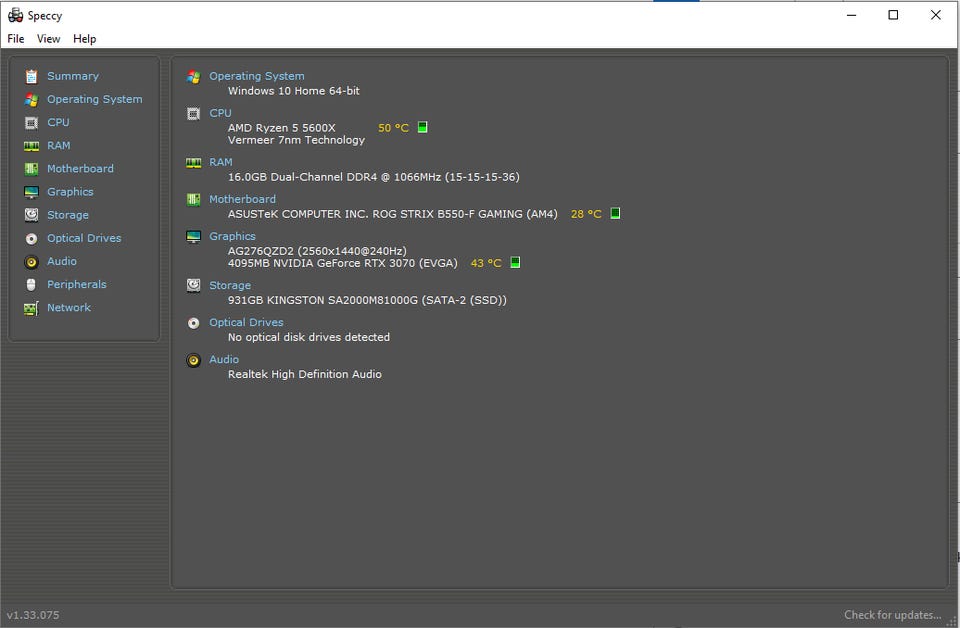The width and height of the screenshot is (960, 628).
Task: Click the Peripherals mouse icon in sidebar
Action: [31, 285]
